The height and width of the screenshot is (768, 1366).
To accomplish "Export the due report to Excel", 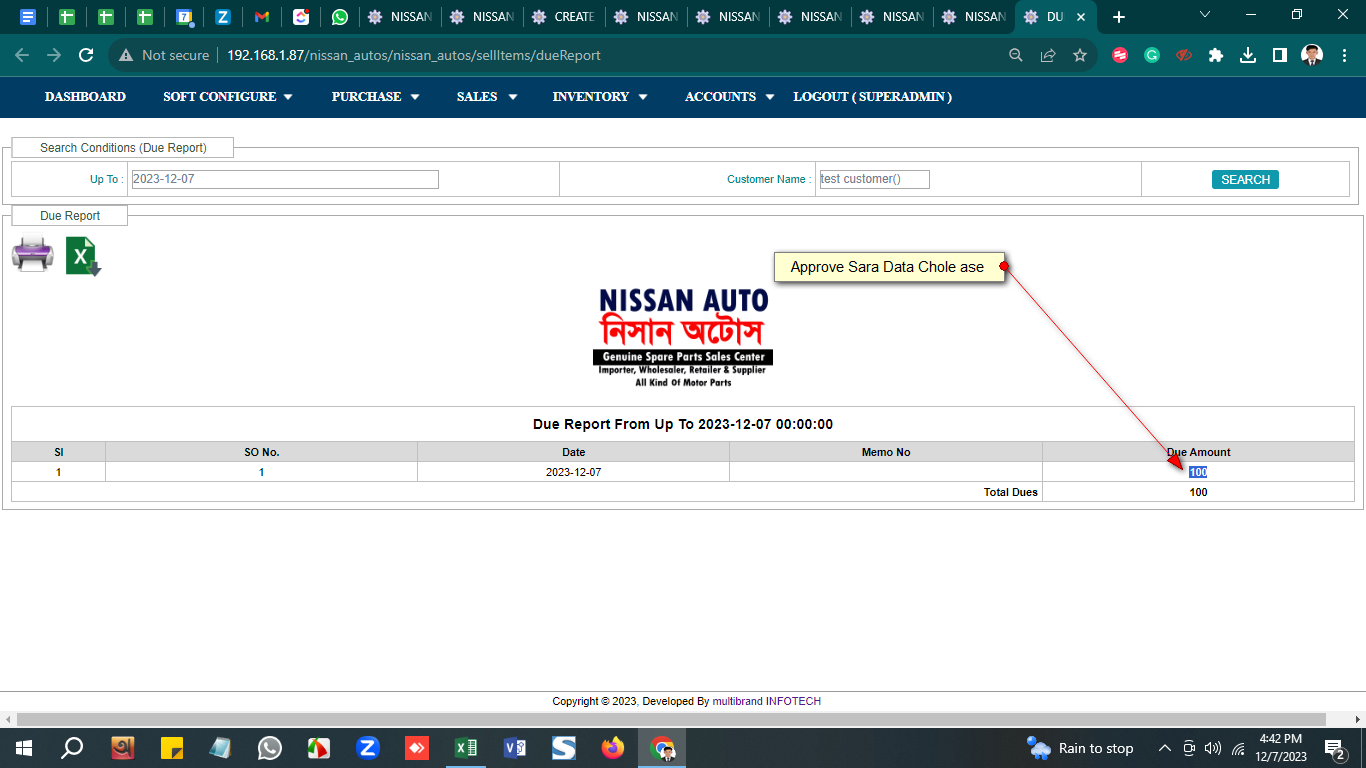I will (x=83, y=256).
